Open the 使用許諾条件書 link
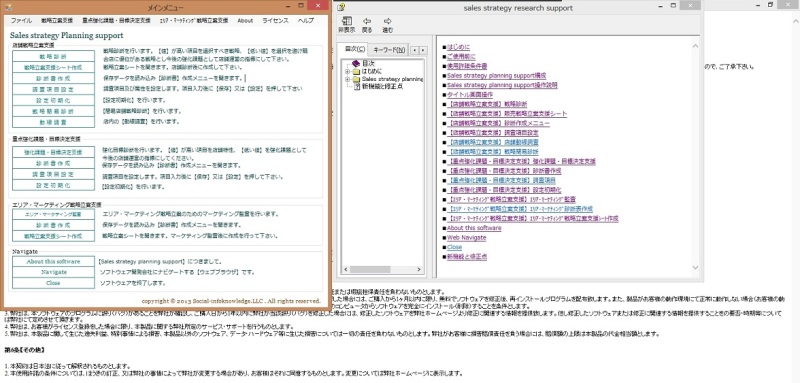The width and height of the screenshot is (800, 383). point(467,66)
